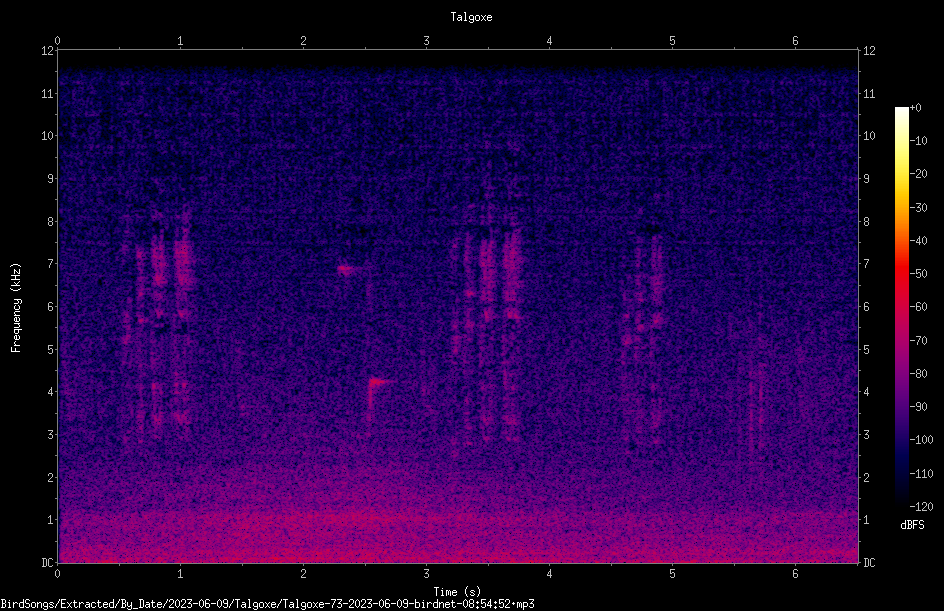Screen dimensions: 944x611
Task: Click the 6 tick on top time axis
Action: (795, 41)
